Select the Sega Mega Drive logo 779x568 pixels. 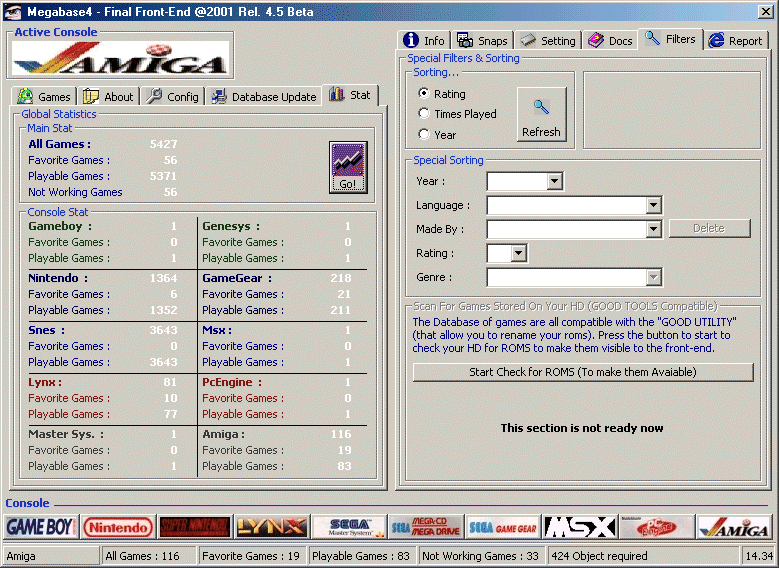(x=426, y=527)
